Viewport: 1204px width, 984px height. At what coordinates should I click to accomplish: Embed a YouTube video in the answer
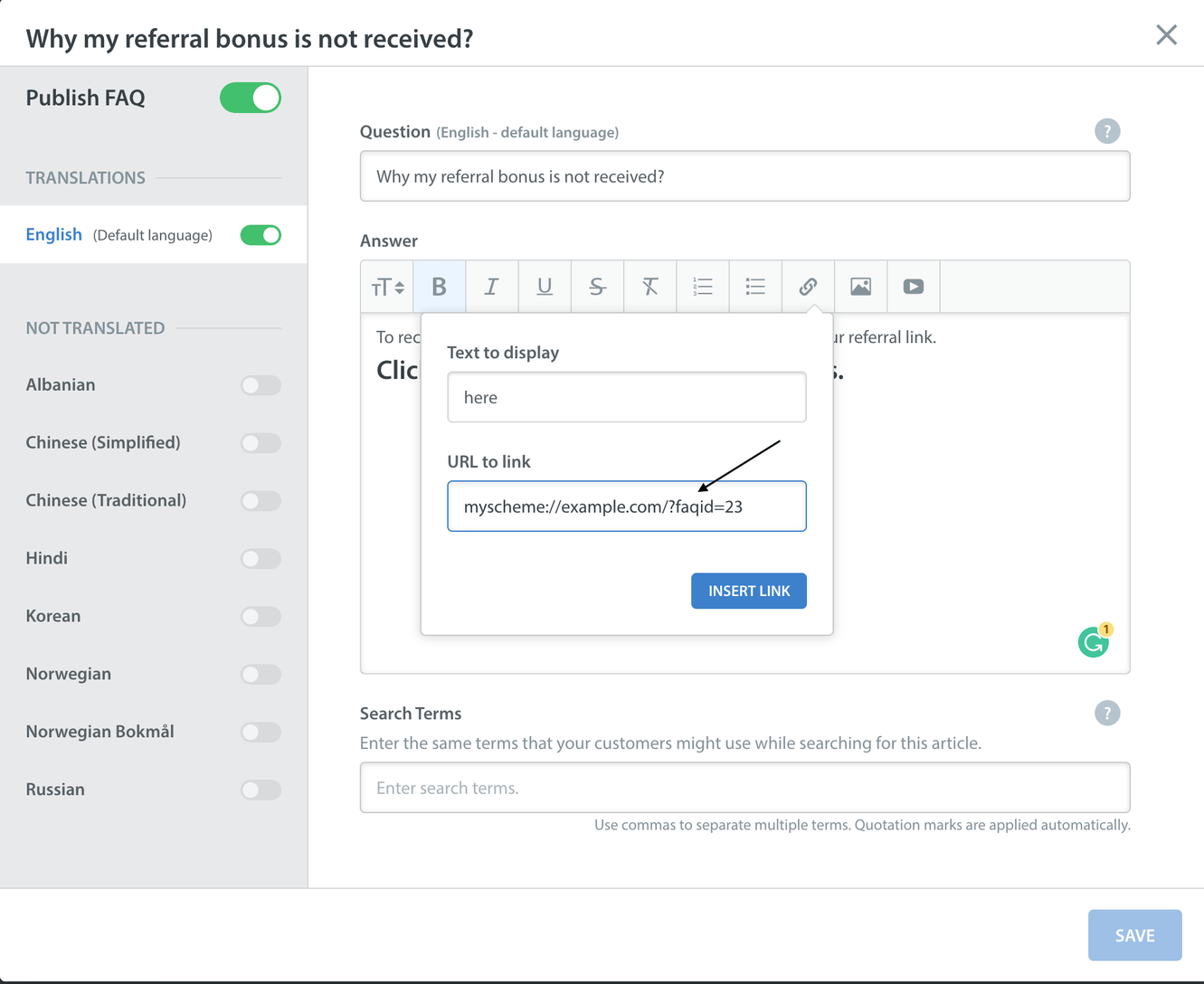tap(913, 286)
